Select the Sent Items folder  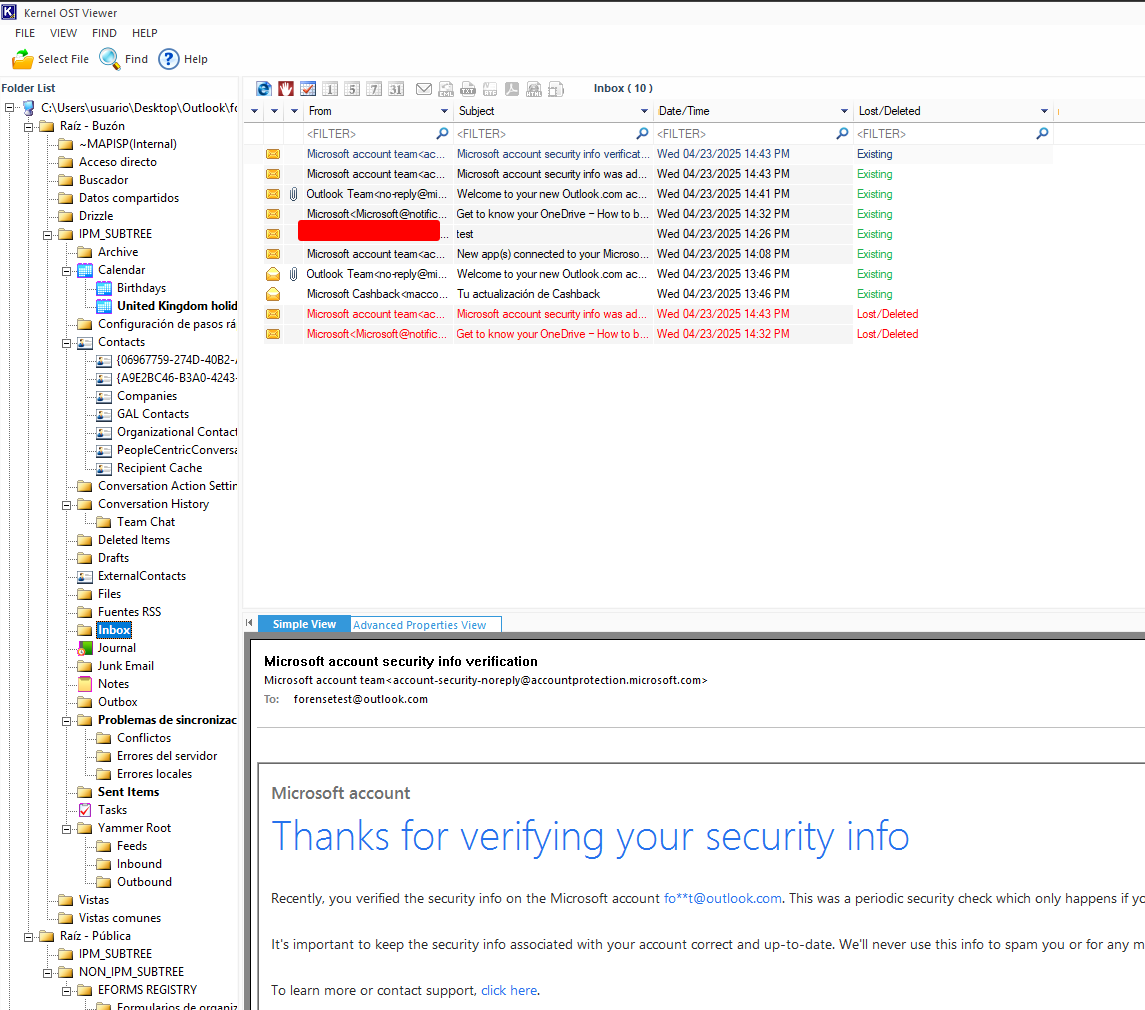click(x=129, y=792)
